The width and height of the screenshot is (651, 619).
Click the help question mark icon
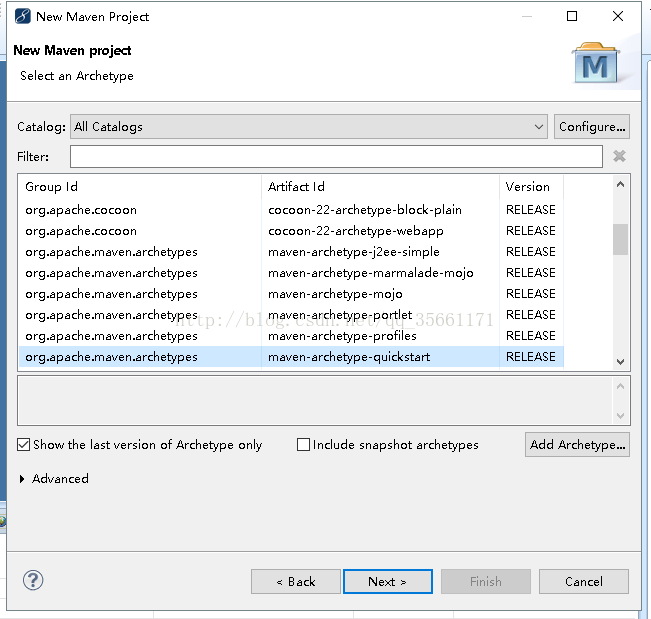point(33,580)
